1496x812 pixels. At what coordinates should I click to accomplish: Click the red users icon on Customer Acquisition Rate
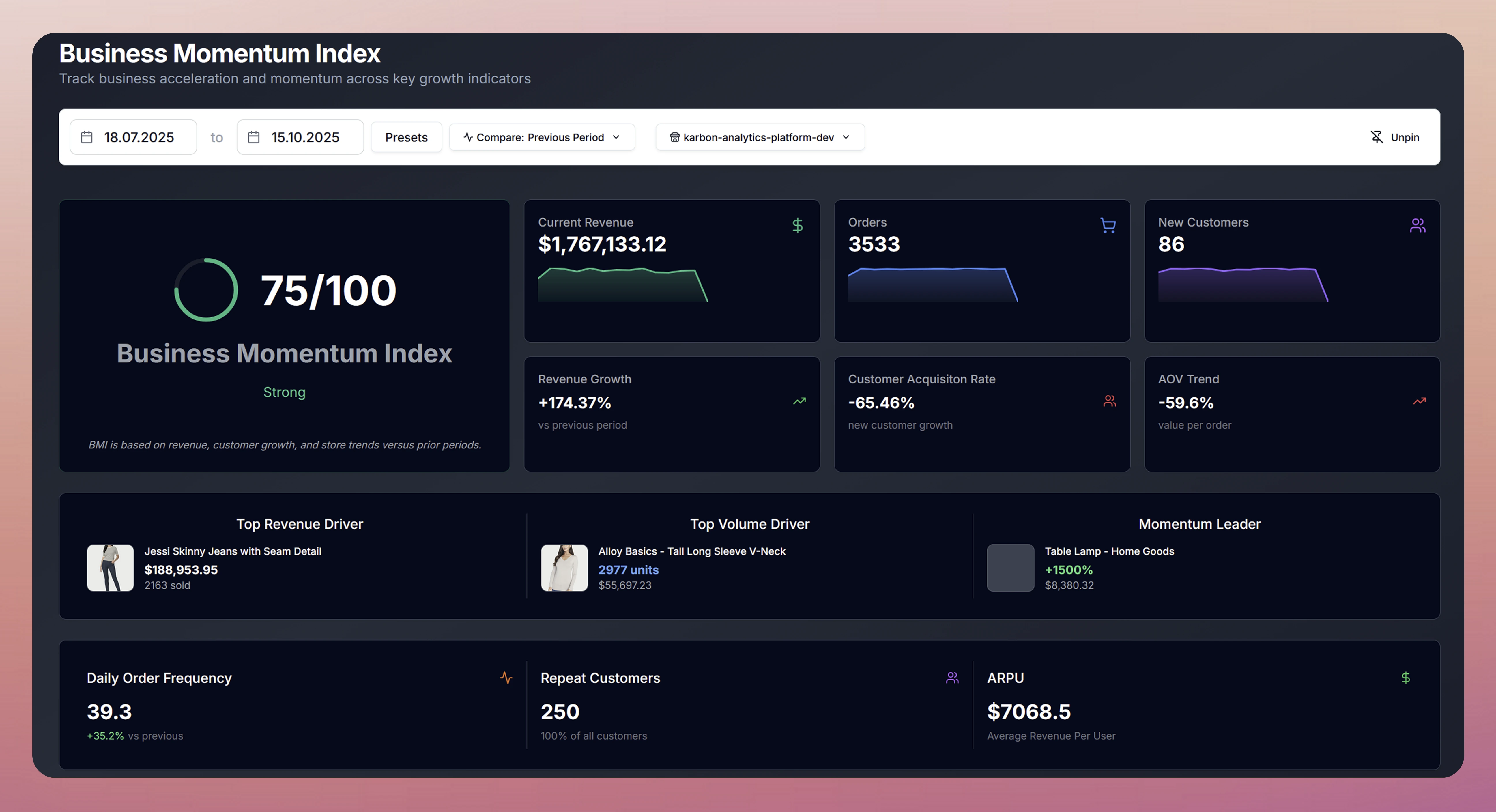[x=1110, y=401]
